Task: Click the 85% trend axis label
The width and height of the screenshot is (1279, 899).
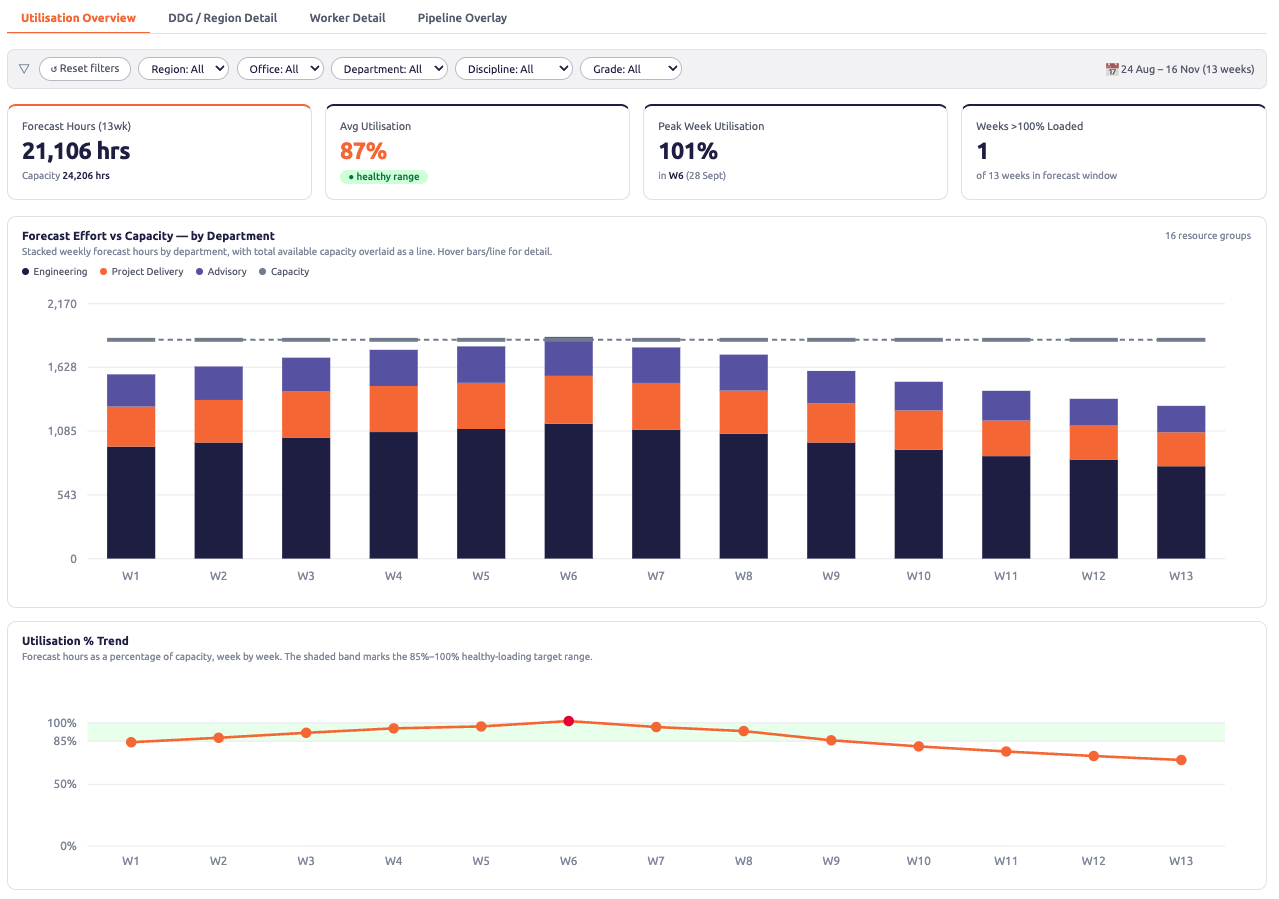Action: point(63,741)
